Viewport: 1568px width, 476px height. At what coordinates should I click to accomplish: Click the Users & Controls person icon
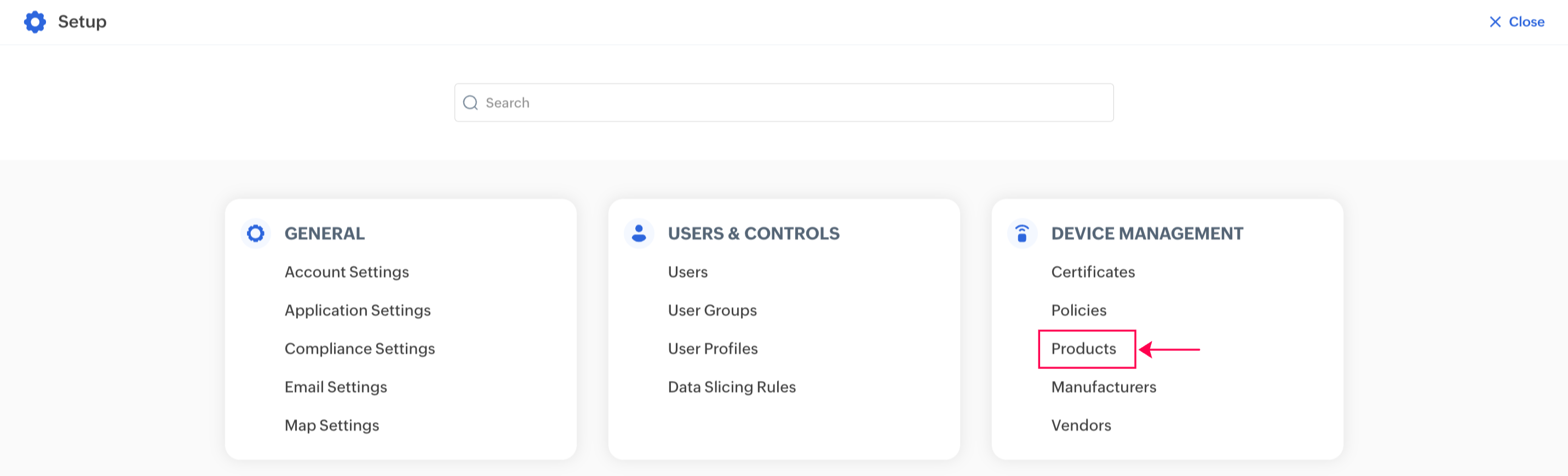639,233
